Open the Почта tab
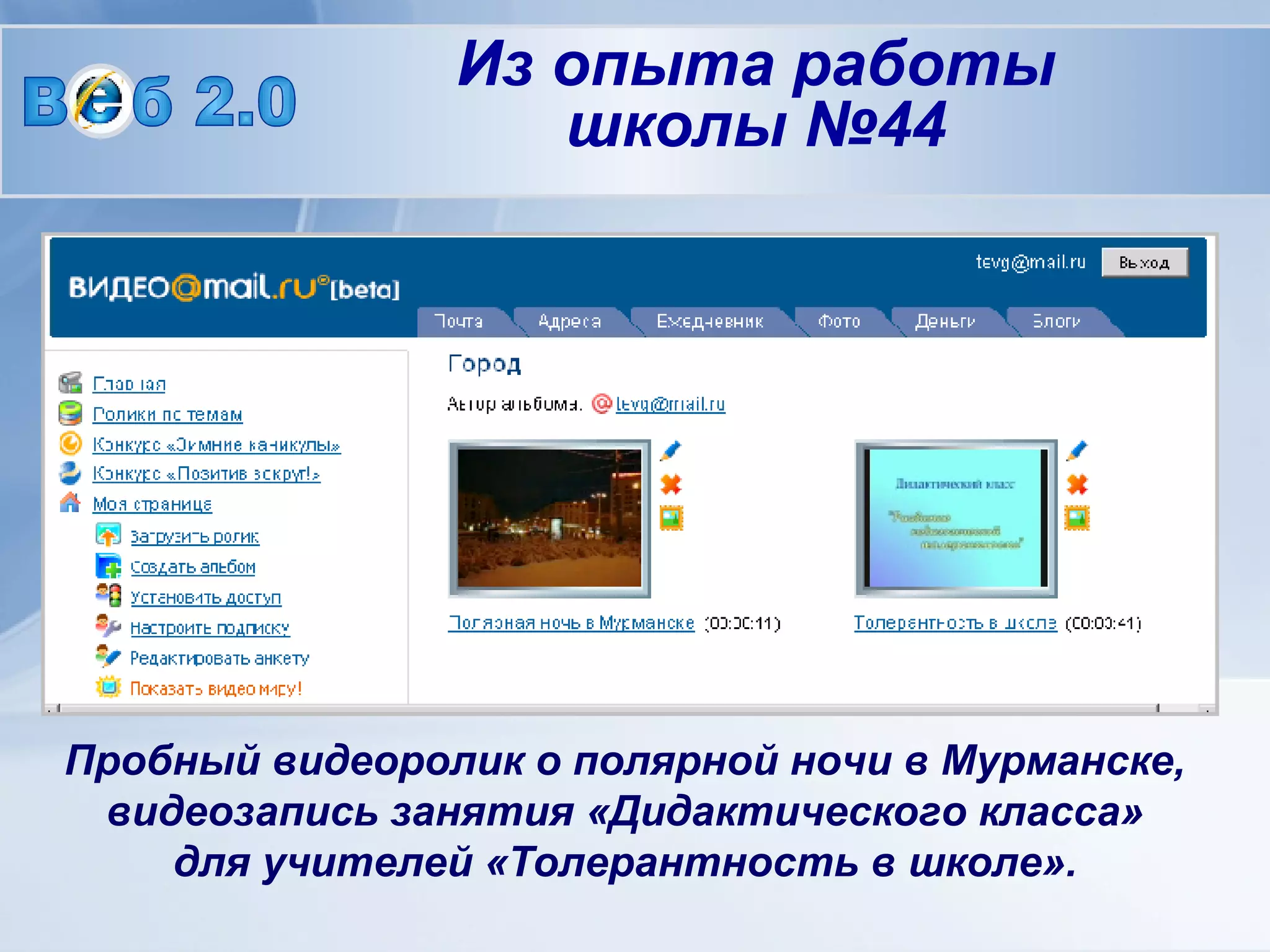Image resolution: width=1270 pixels, height=952 pixels. (x=460, y=322)
